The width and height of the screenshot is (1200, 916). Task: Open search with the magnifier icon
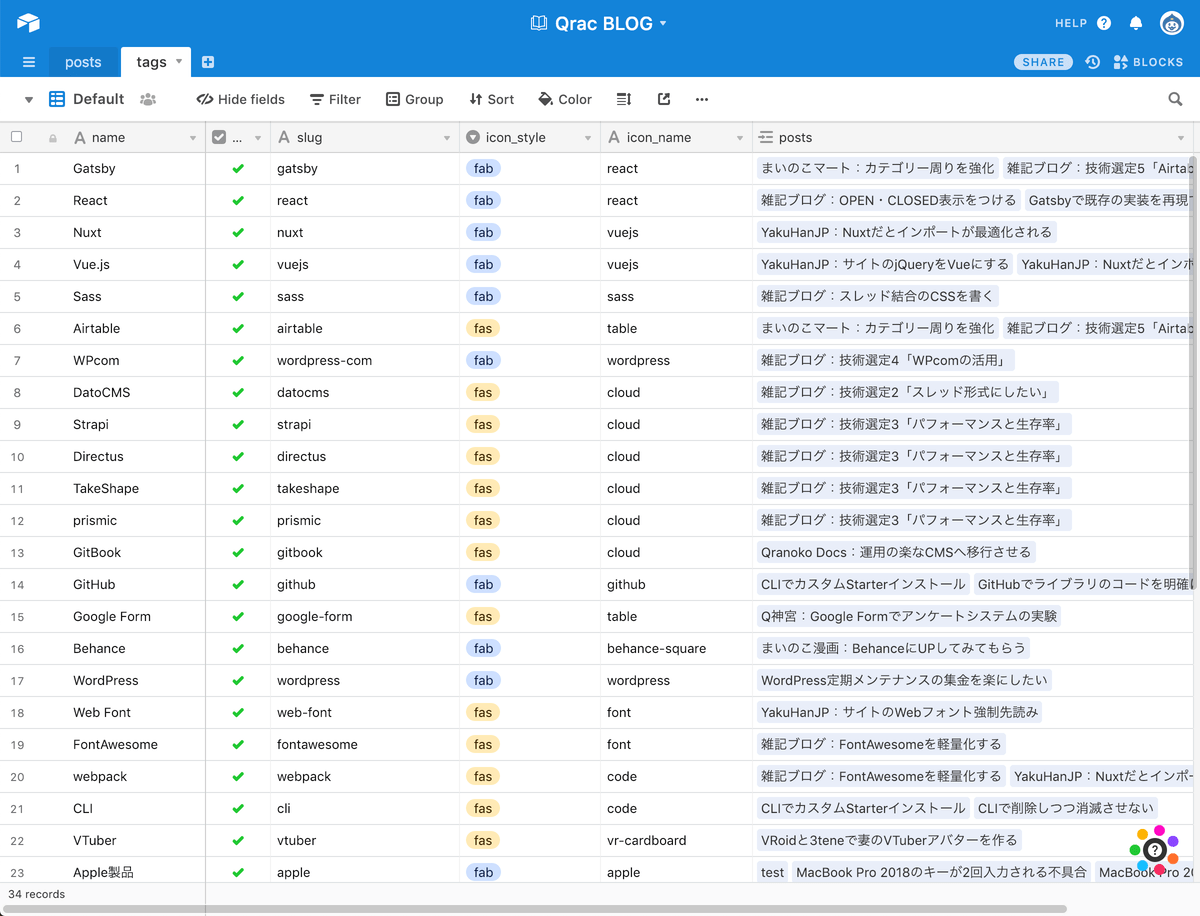click(1175, 99)
